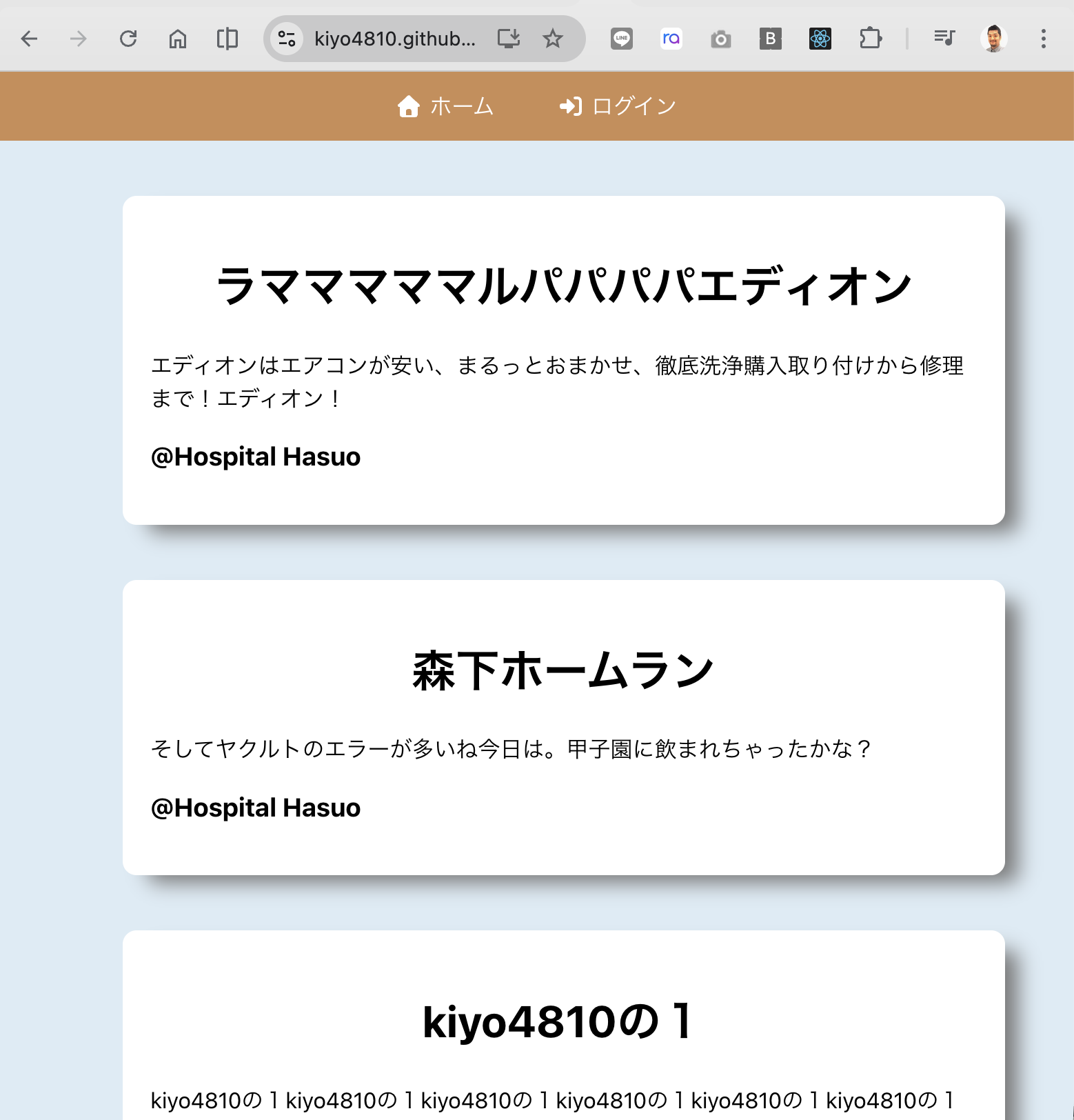Click @Hospital Hasuo under エディオン post
Image resolution: width=1074 pixels, height=1120 pixels.
pyautogui.click(x=256, y=457)
